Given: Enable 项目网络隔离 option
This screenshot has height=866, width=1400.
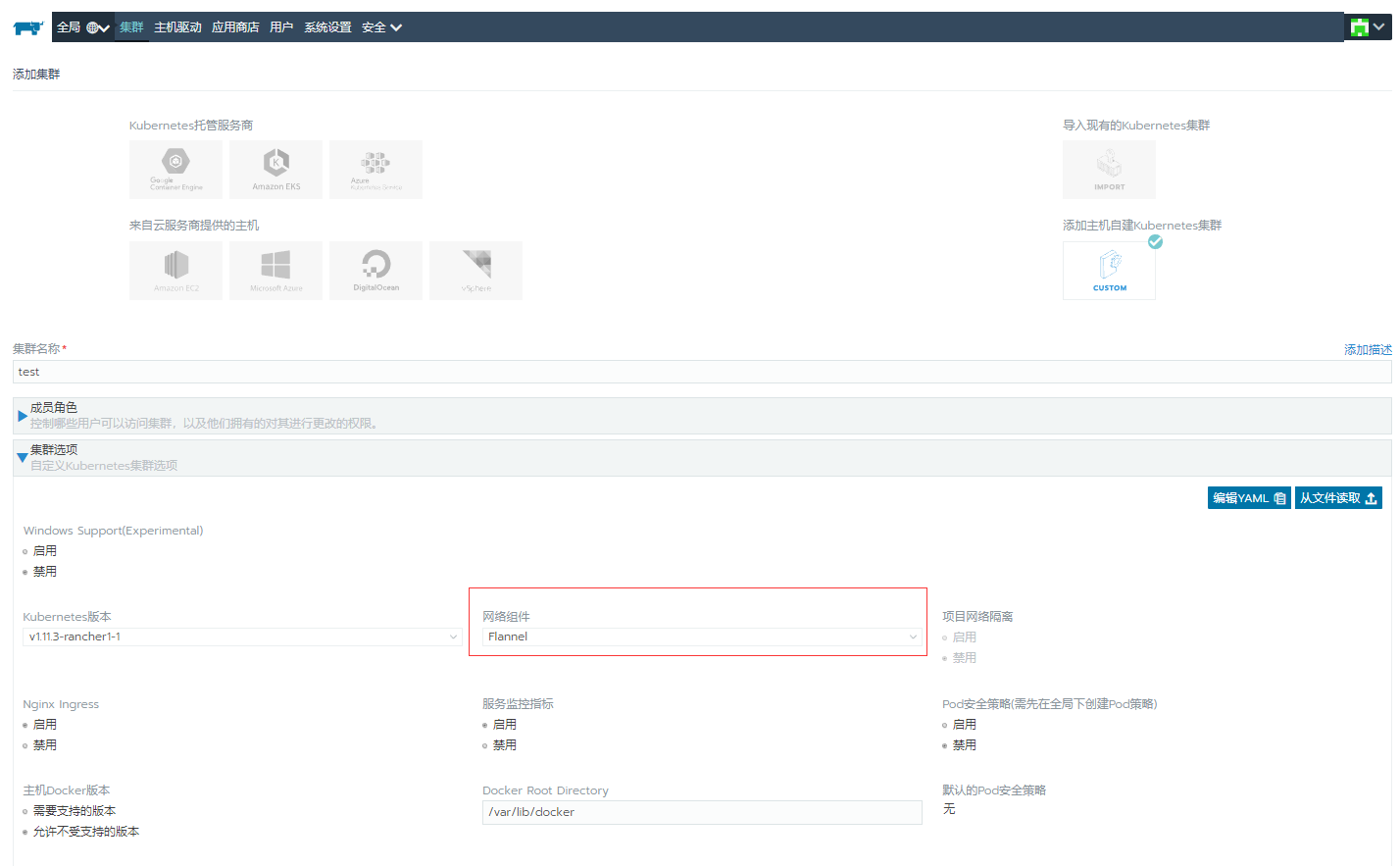Looking at the screenshot, I should (x=945, y=637).
